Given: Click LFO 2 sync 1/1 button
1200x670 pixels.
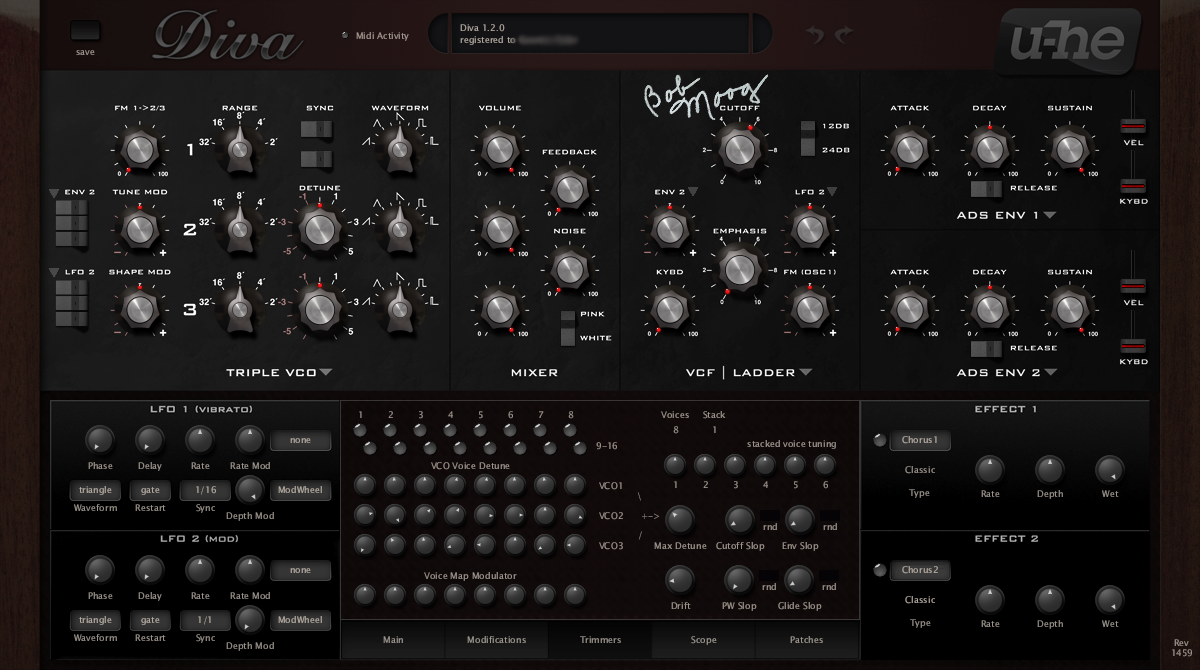Looking at the screenshot, I should pyautogui.click(x=205, y=620).
